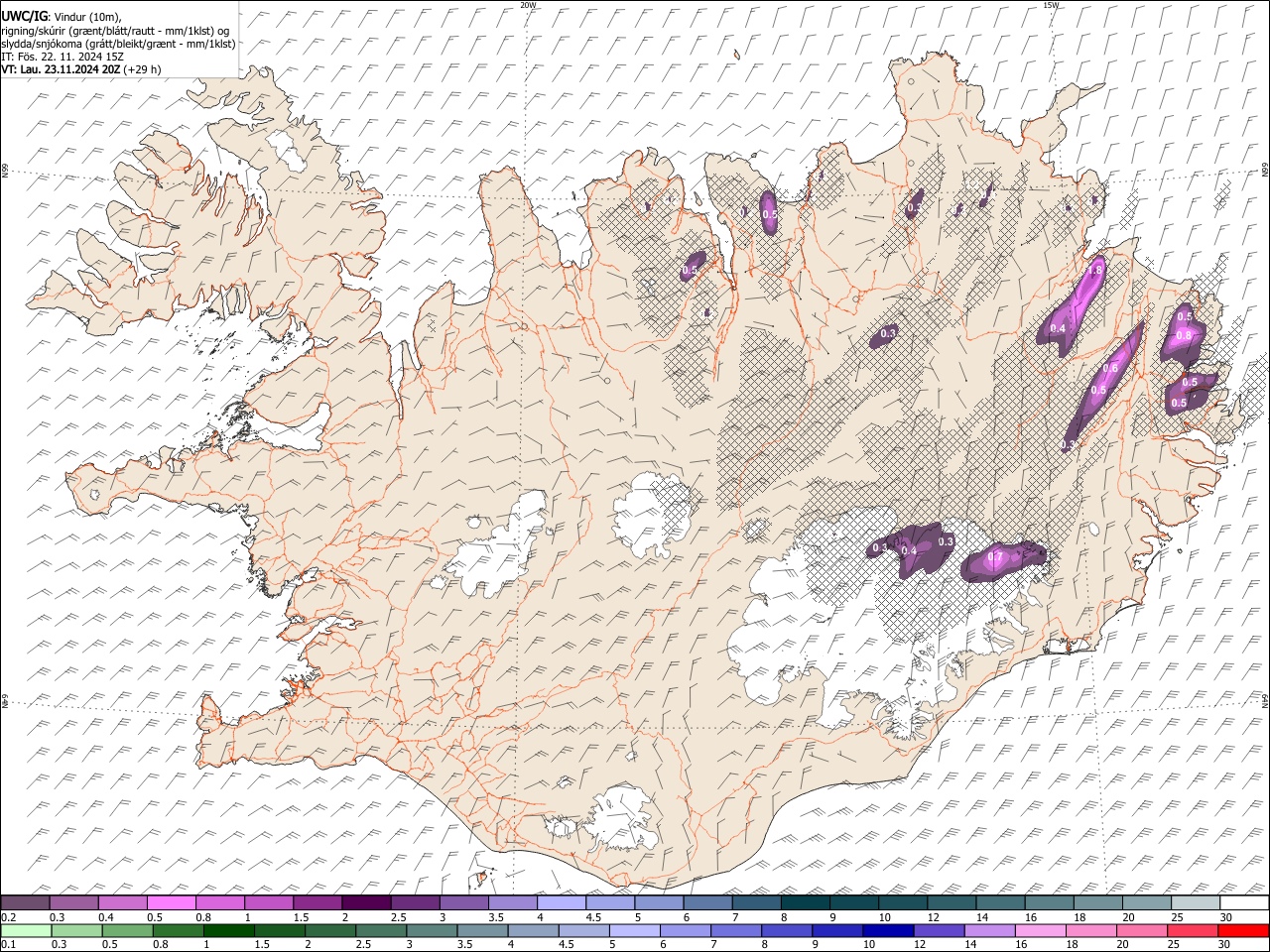This screenshot has height=952, width=1270.
Task: Click the lower legend swatch between 2 and 2.5
Action: click(331, 930)
